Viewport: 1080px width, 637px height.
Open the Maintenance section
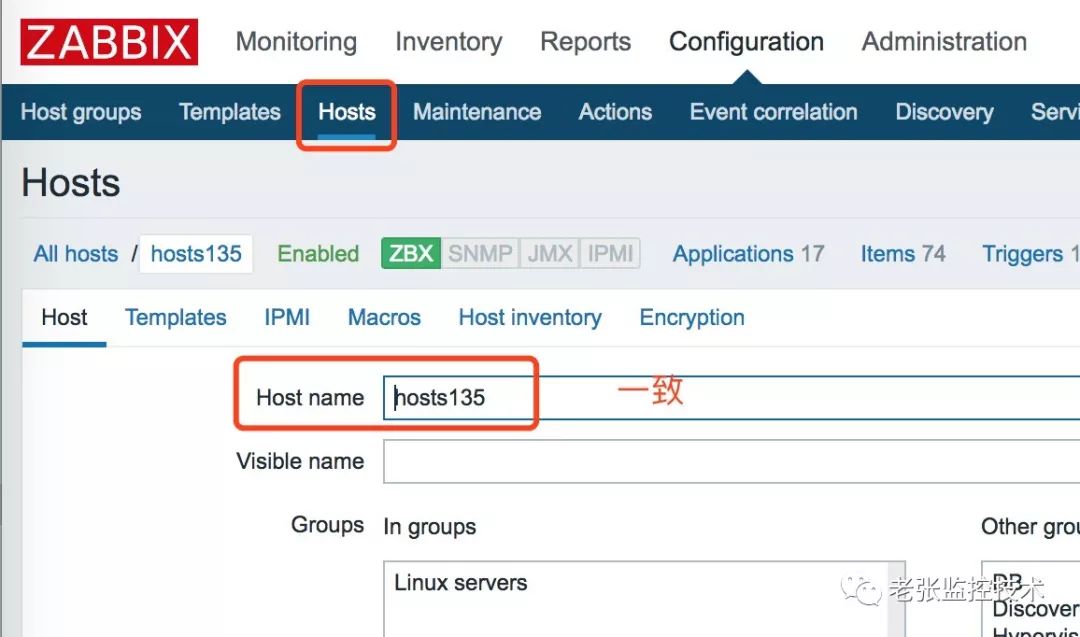coord(477,112)
